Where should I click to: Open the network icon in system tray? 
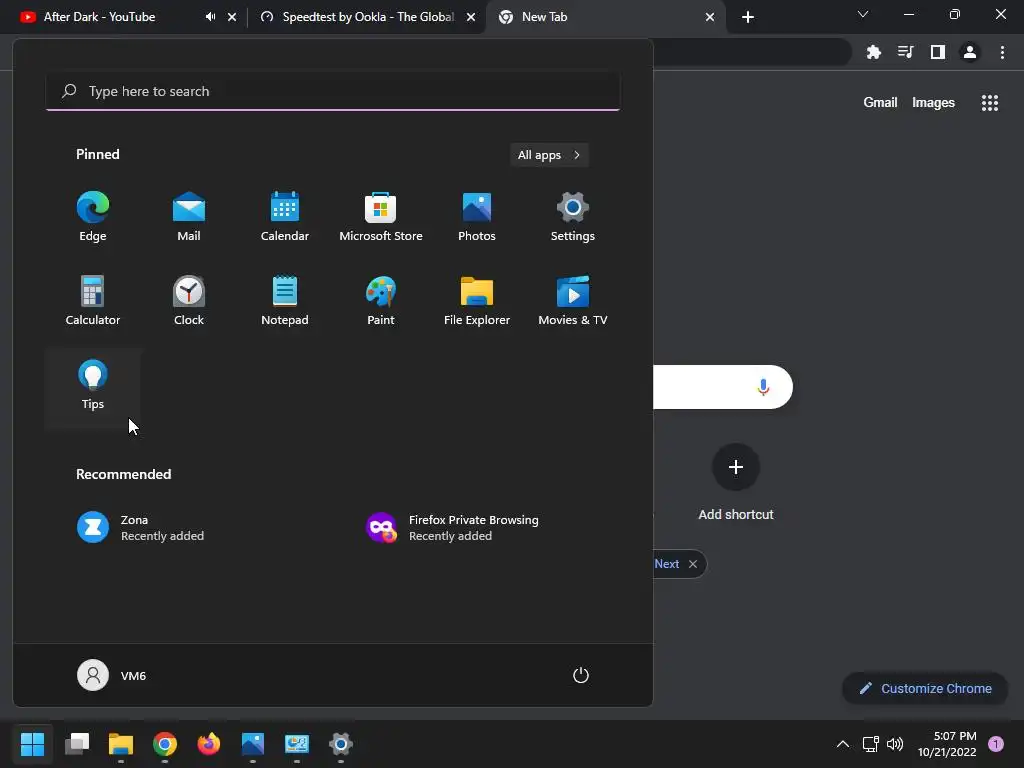pos(871,744)
